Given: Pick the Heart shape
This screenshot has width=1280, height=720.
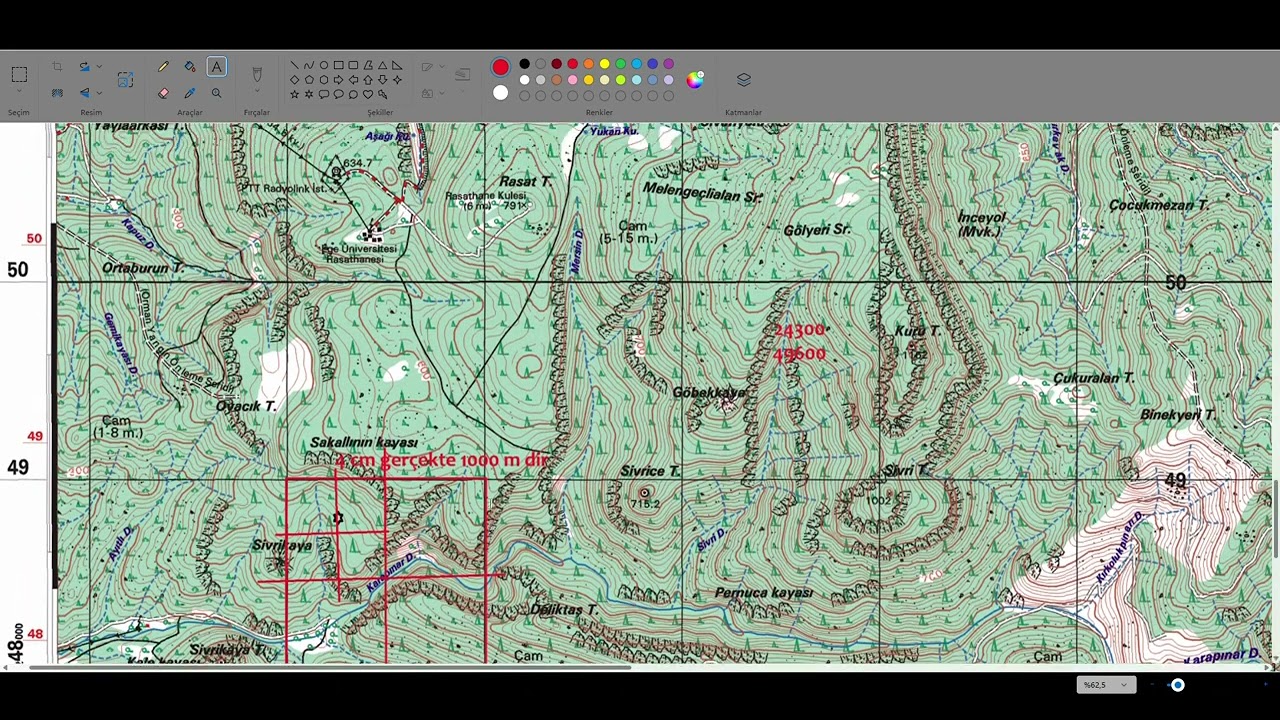Looking at the screenshot, I should [368, 95].
